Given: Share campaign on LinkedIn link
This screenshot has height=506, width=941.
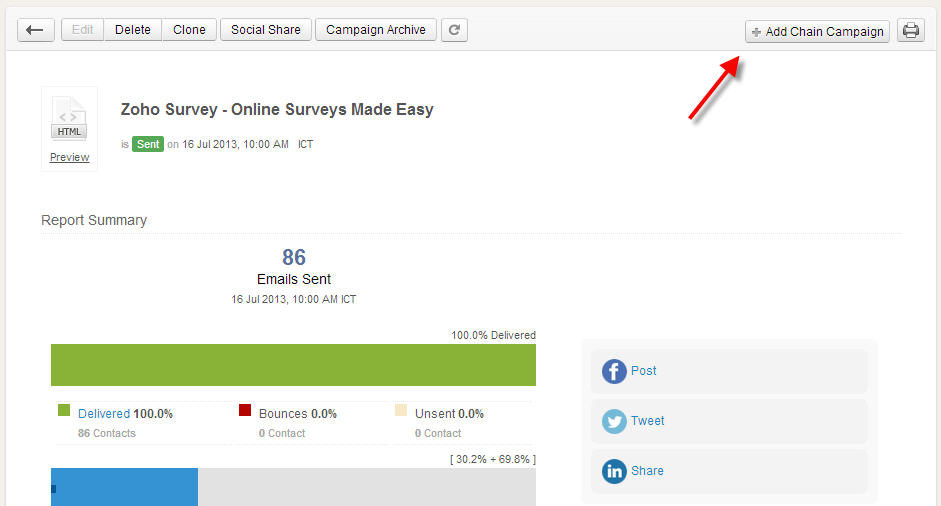Looking at the screenshot, I should point(647,471).
